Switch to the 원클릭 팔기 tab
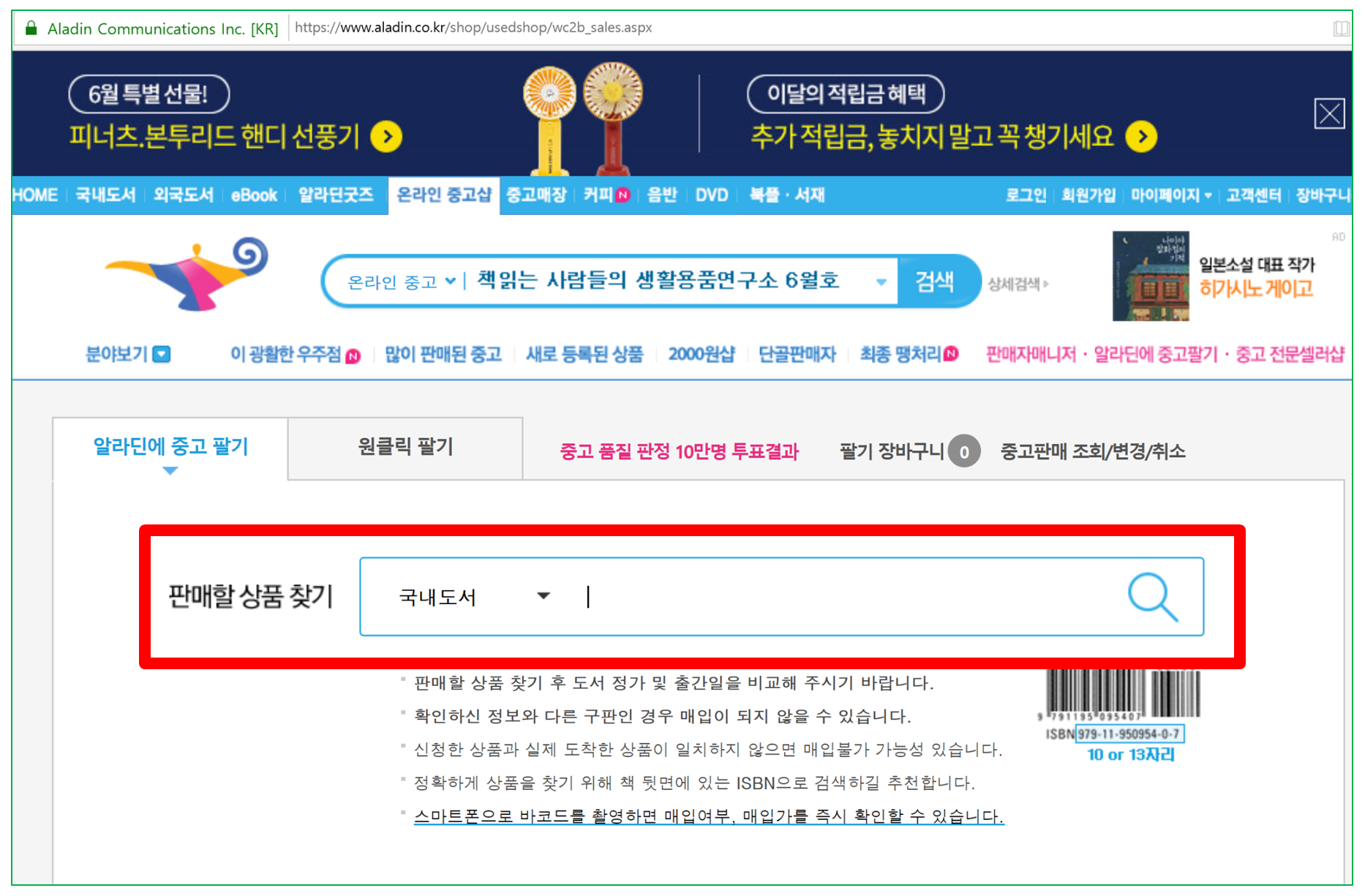This screenshot has height=896, width=1365. [x=405, y=448]
